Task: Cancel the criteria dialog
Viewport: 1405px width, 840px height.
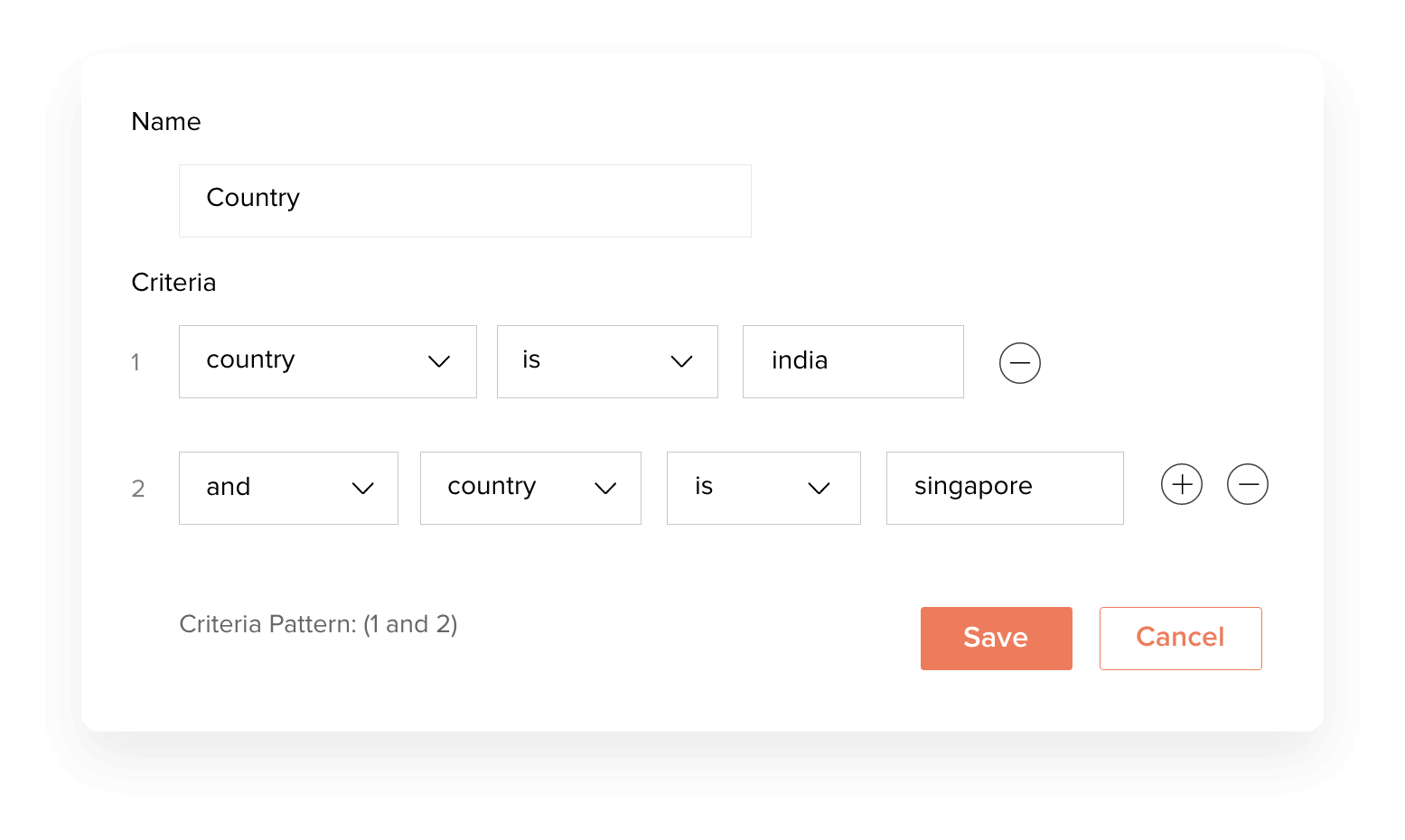Action: pyautogui.click(x=1181, y=639)
